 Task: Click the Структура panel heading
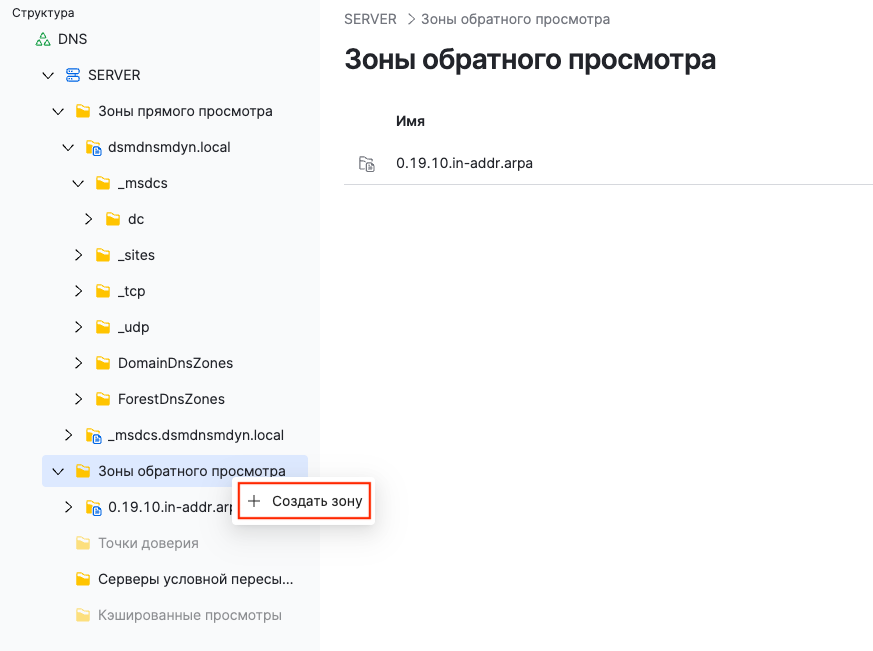(x=43, y=13)
